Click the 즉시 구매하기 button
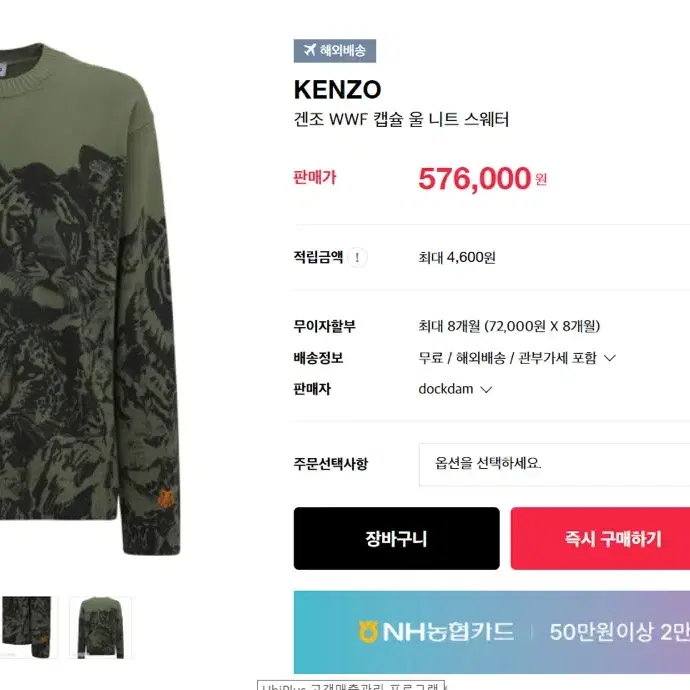This screenshot has height=690, width=690. tap(600, 538)
